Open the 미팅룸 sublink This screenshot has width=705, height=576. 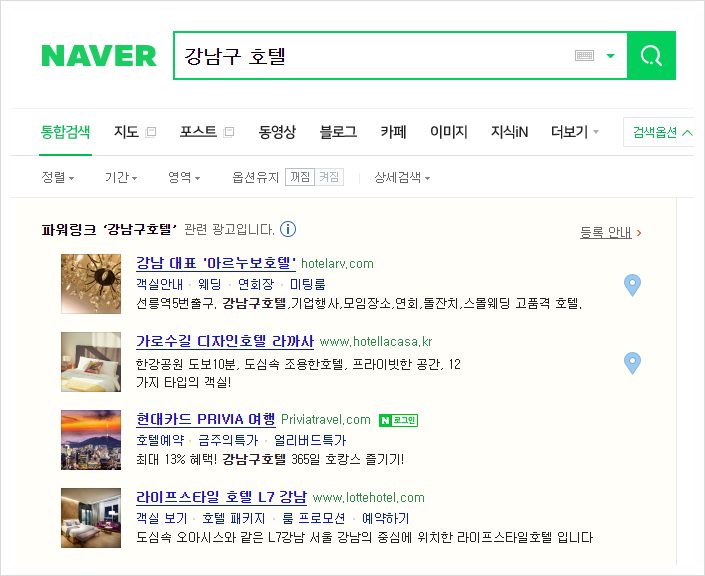[x=308, y=284]
